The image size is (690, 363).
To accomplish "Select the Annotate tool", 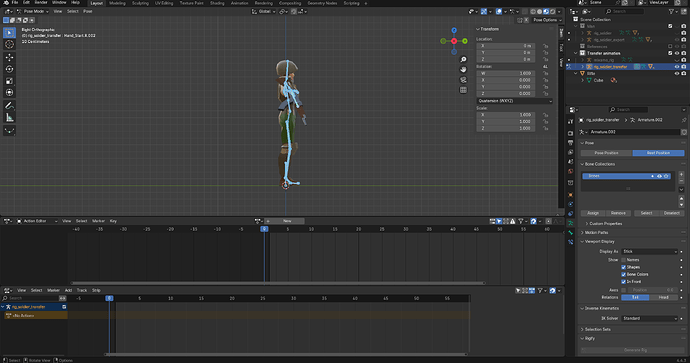I will (9, 106).
